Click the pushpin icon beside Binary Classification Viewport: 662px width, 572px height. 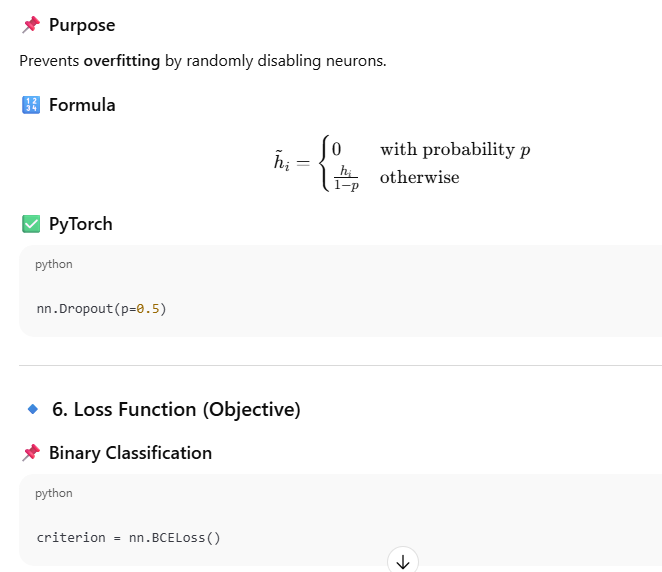point(30,453)
